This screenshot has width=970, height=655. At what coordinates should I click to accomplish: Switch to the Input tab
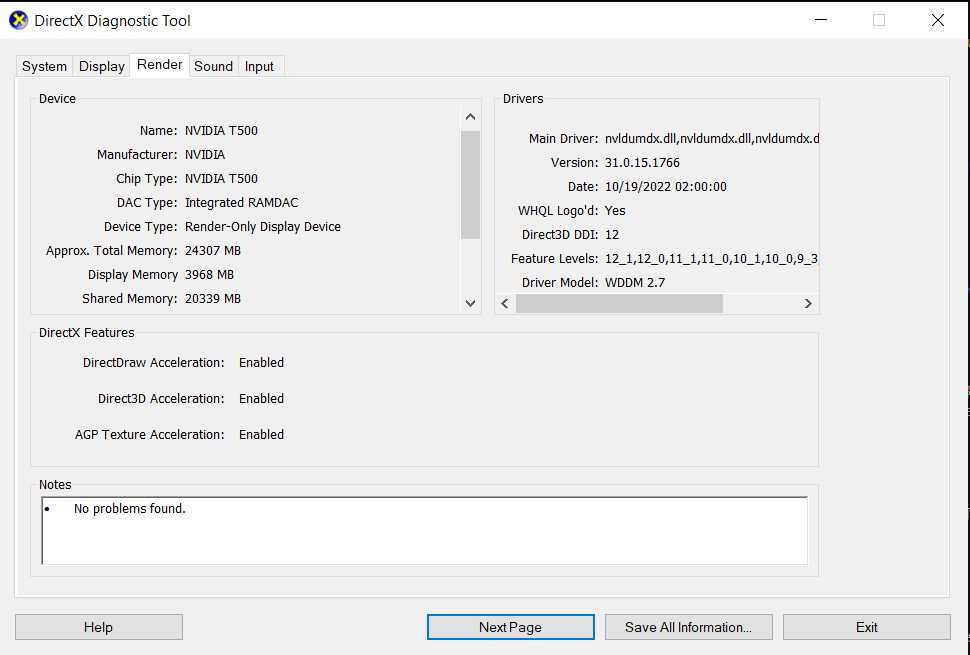tap(259, 66)
